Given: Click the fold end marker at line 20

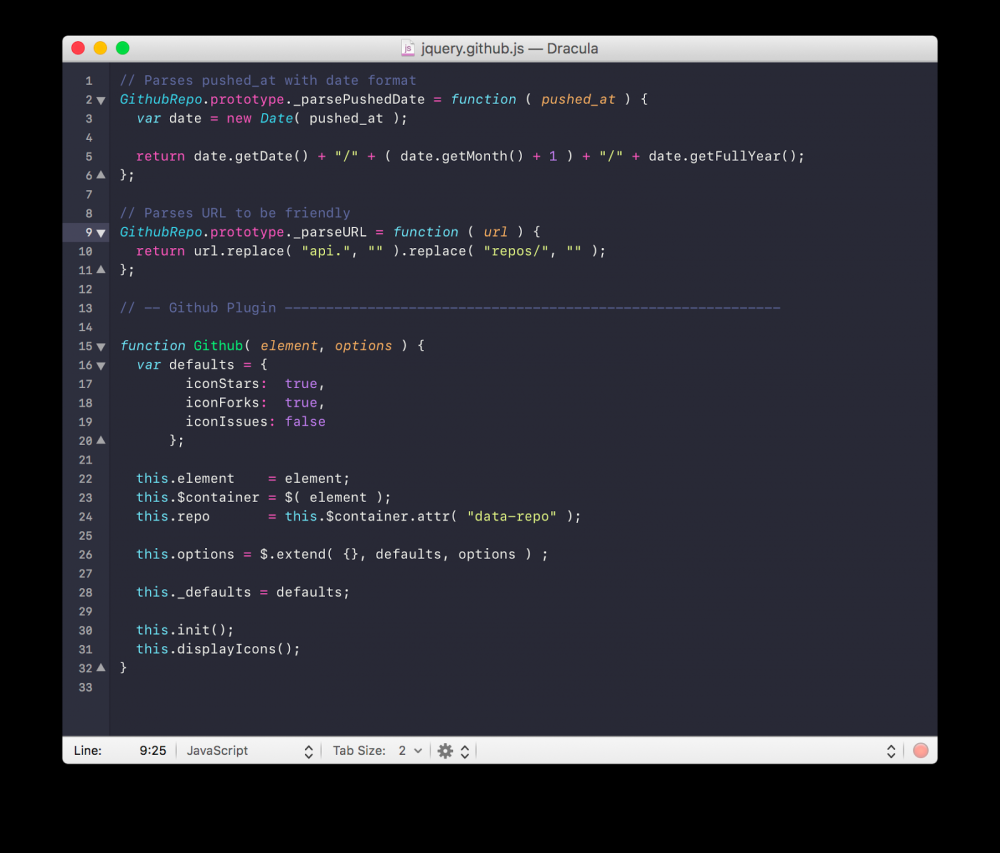Looking at the screenshot, I should (x=101, y=441).
